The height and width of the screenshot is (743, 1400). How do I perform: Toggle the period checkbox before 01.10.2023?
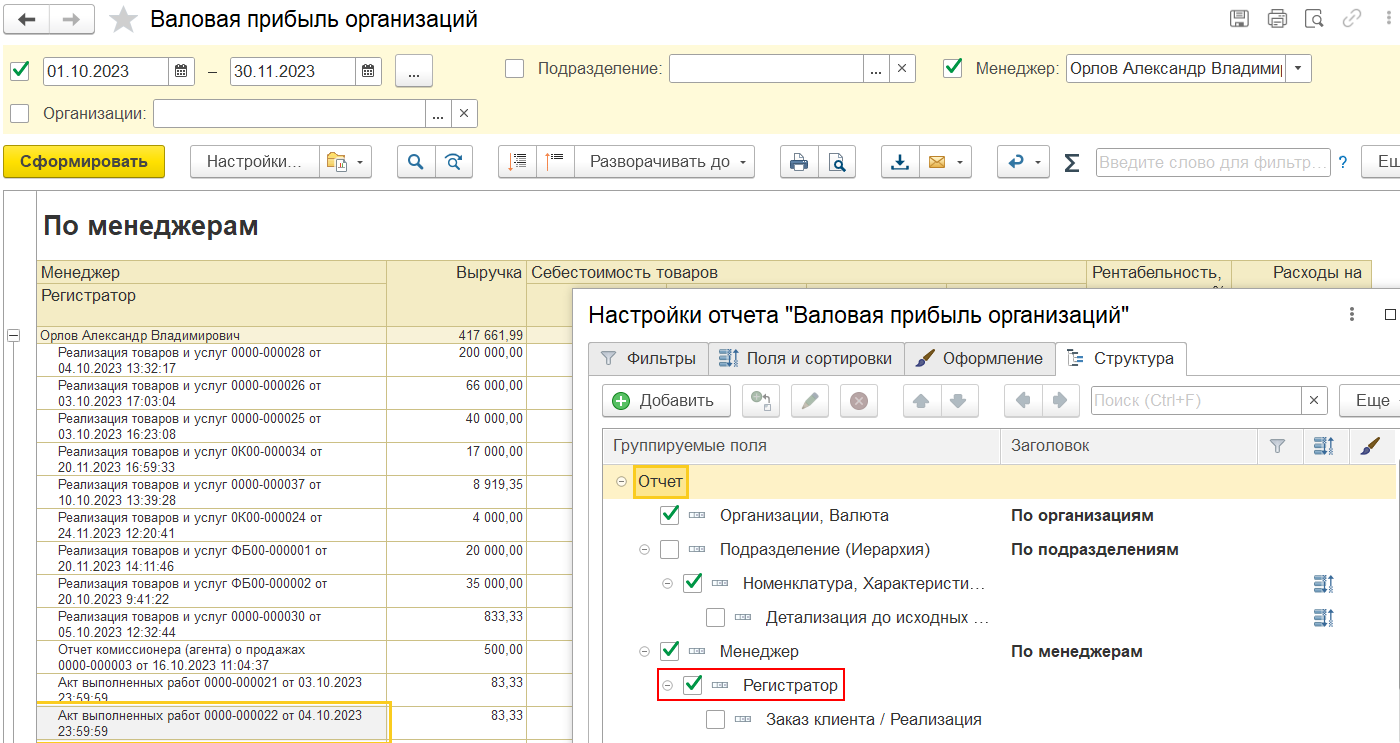[19, 71]
